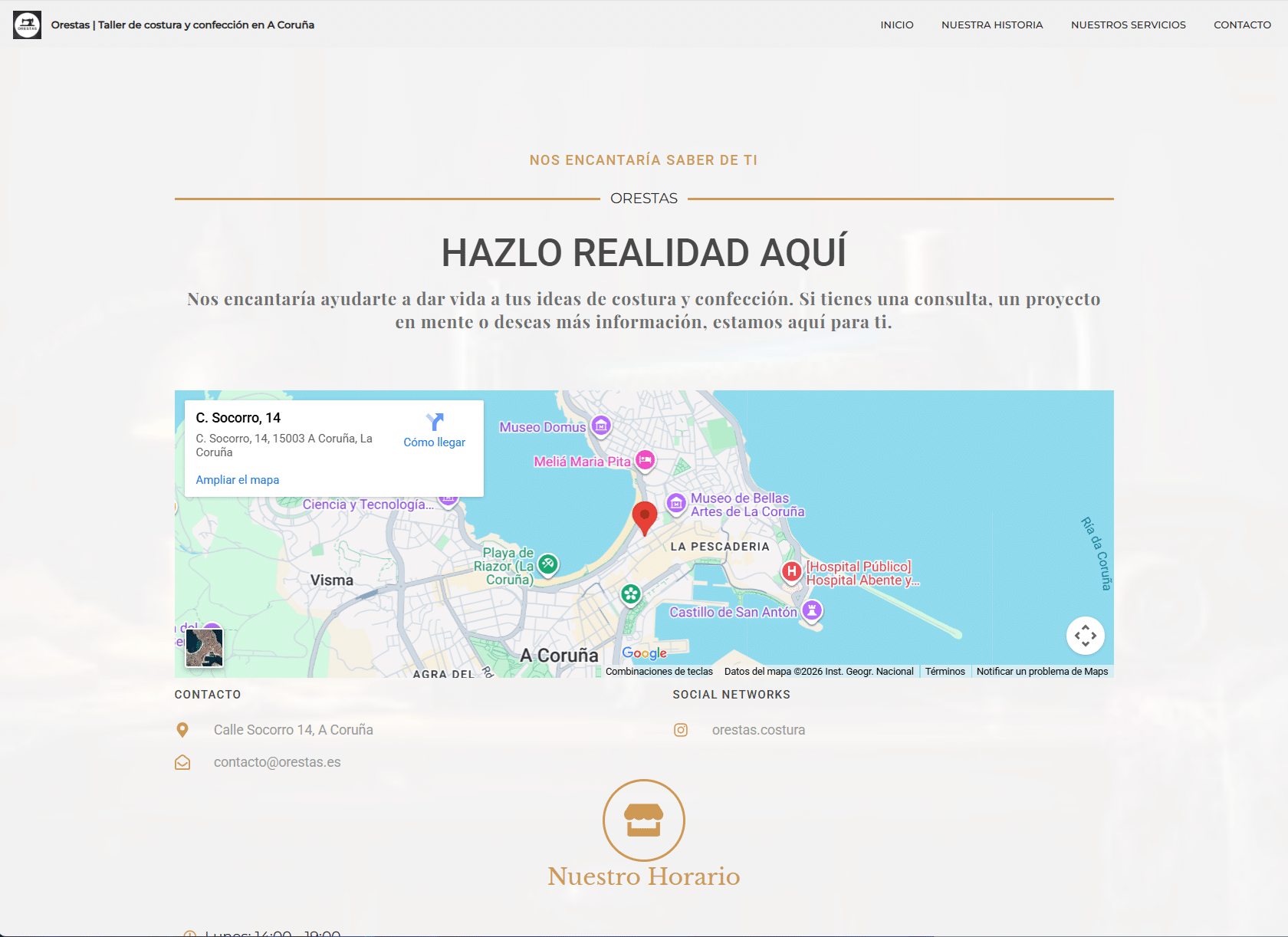
Task: Toggle the map camera controls button
Action: coord(1085,636)
